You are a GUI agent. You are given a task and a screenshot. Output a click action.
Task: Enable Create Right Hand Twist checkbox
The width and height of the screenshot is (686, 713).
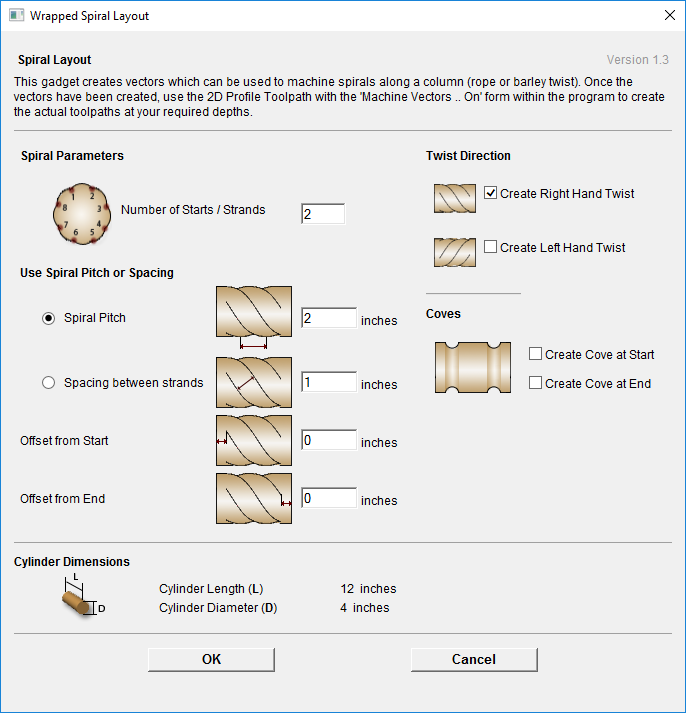[490, 193]
